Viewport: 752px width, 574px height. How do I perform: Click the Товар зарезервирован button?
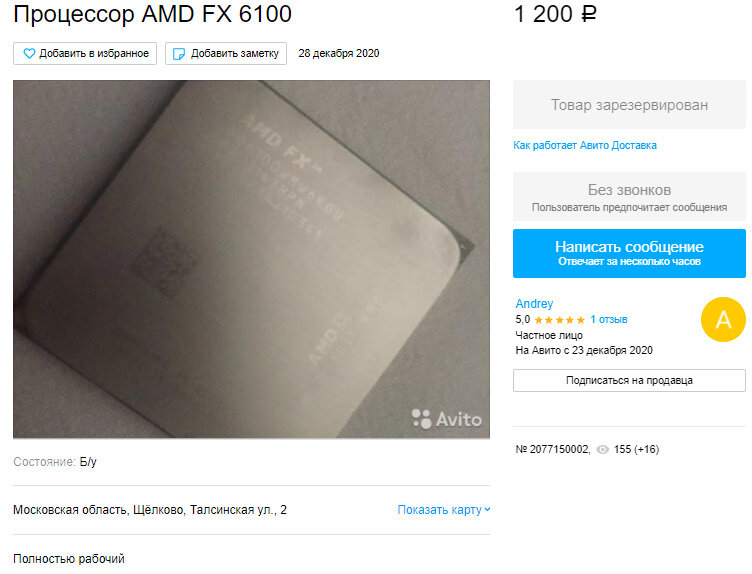[629, 105]
